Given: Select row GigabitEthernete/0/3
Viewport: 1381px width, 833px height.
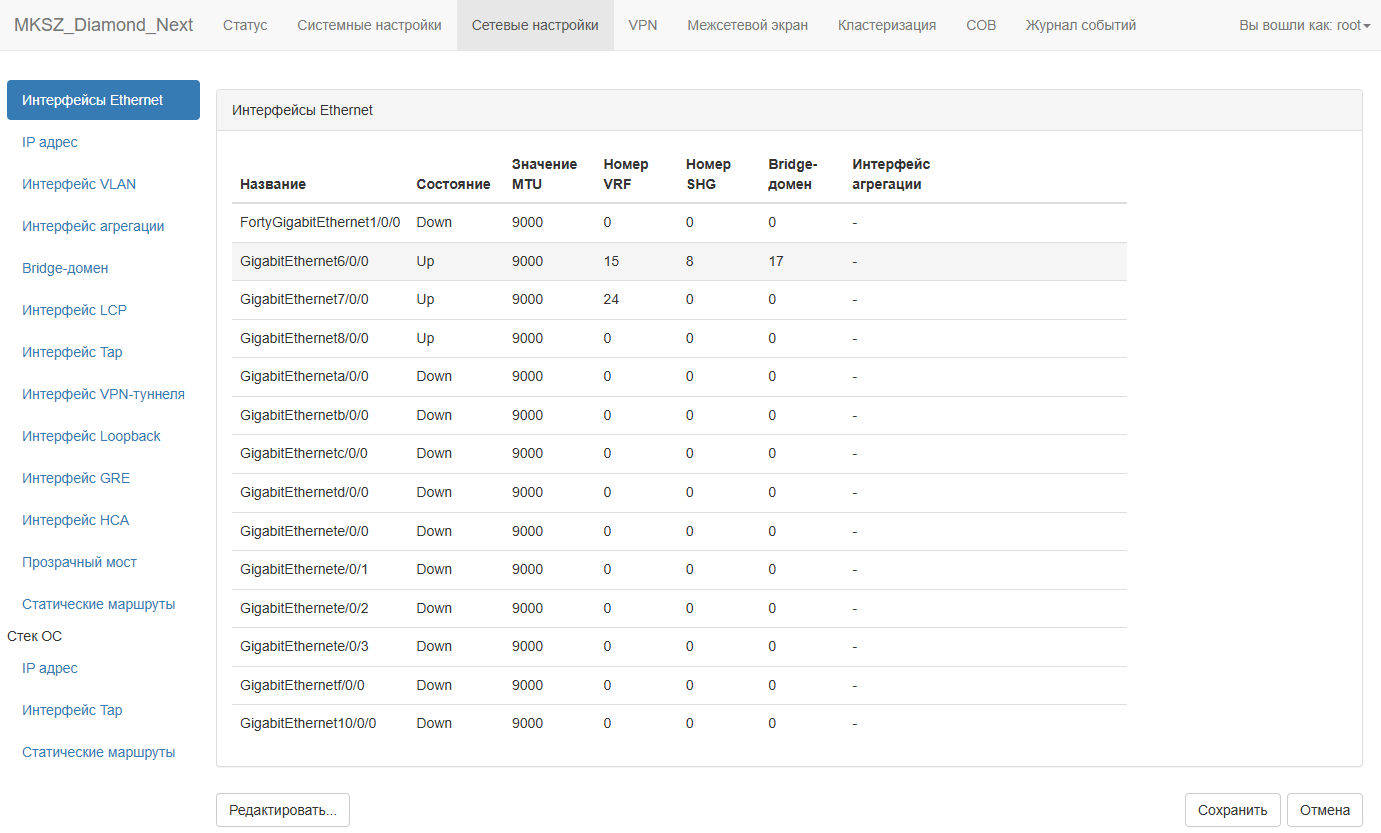Looking at the screenshot, I should 679,646.
